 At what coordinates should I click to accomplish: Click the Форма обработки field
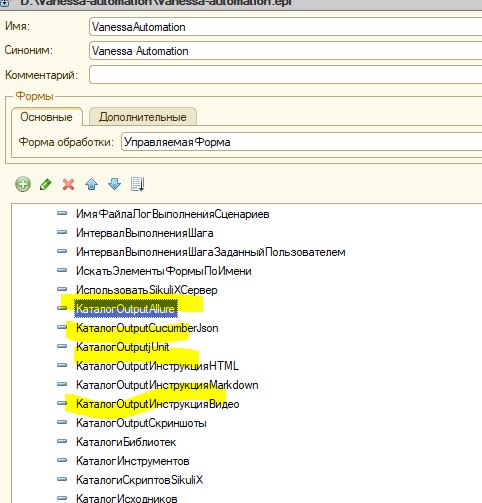pyautogui.click(x=301, y=142)
